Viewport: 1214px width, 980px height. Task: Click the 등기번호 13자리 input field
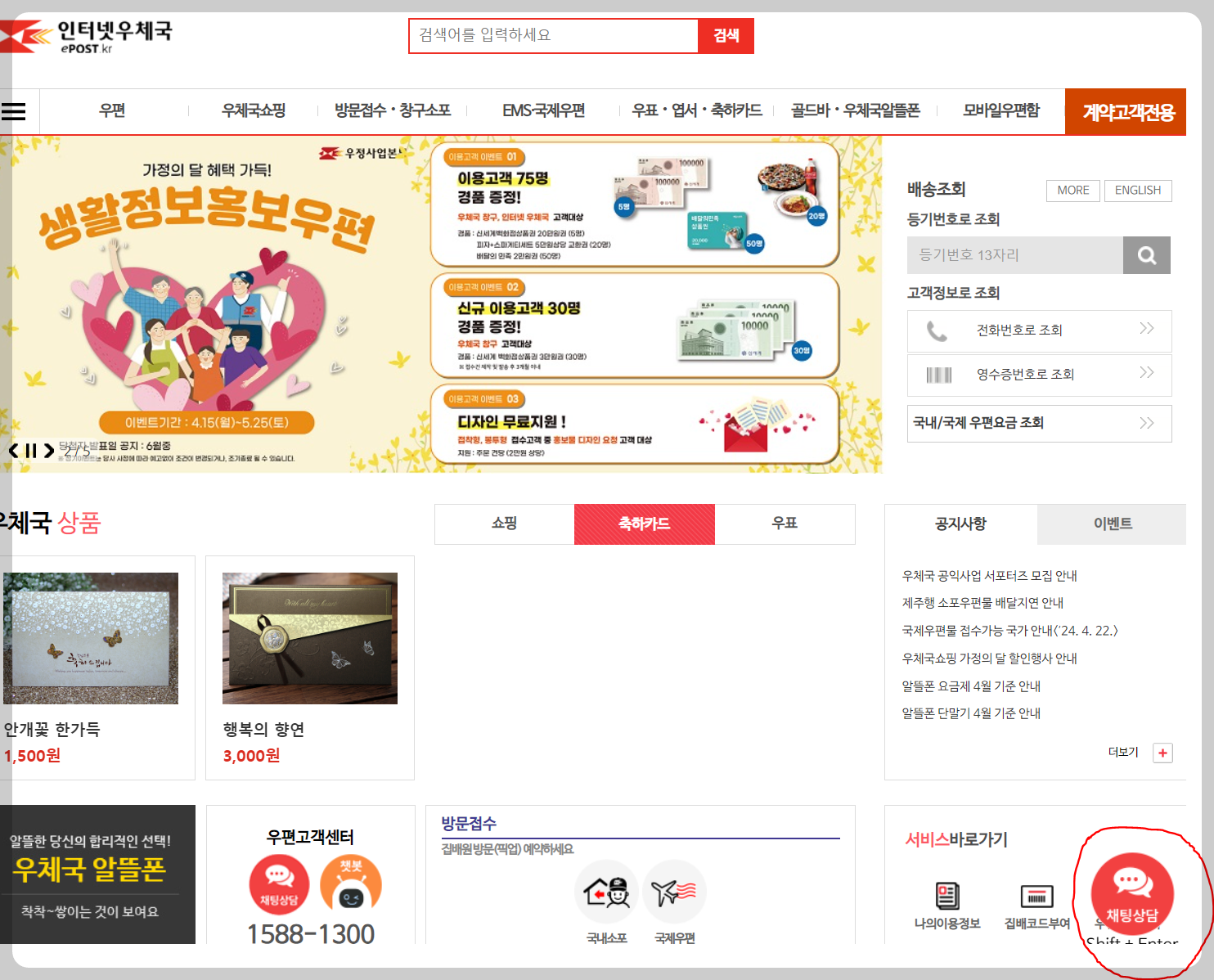point(1014,254)
